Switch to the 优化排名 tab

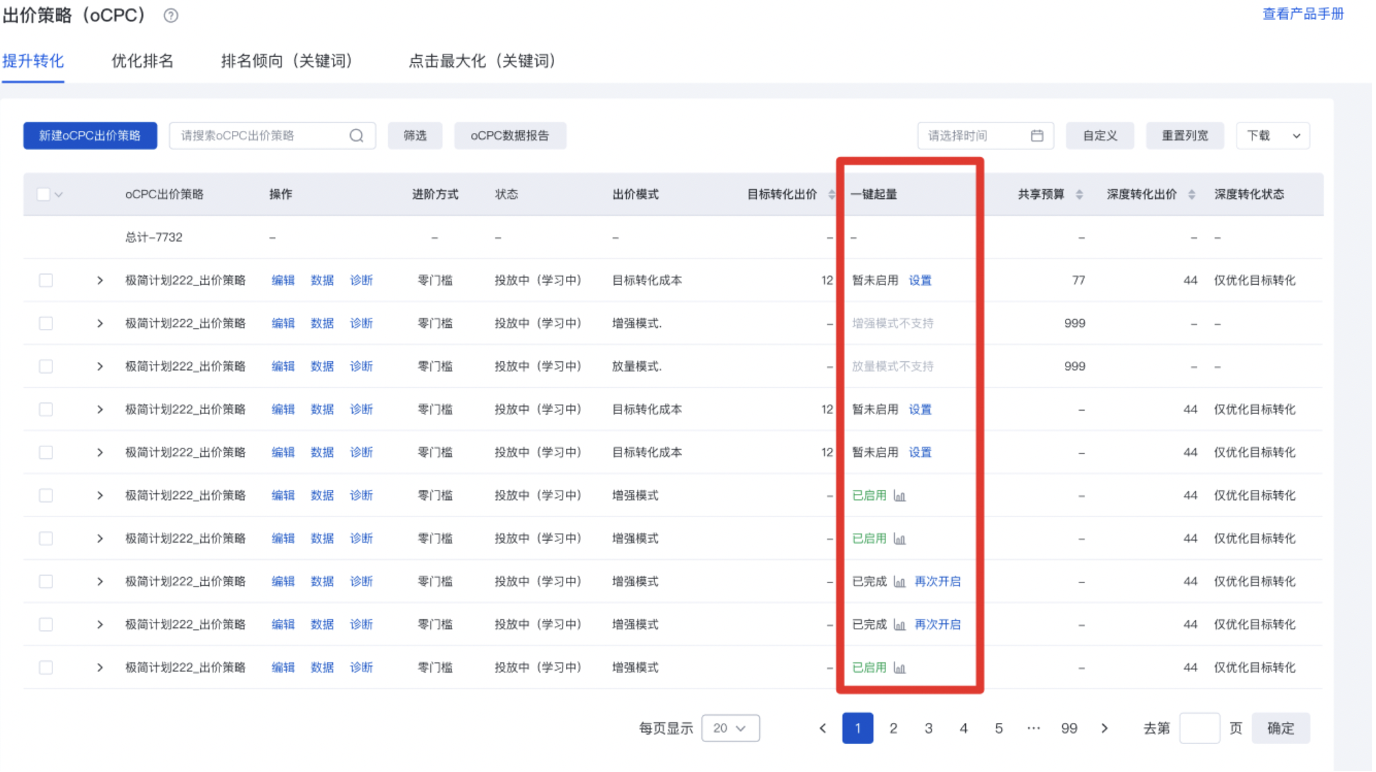click(142, 61)
